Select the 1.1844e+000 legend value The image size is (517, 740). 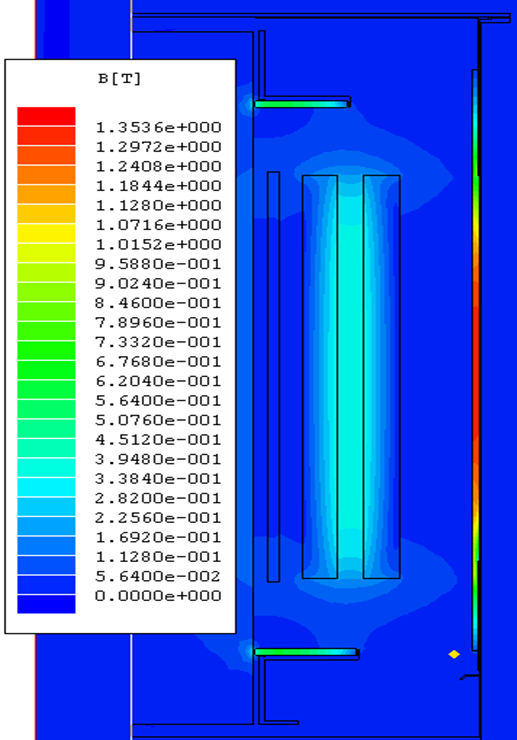click(x=159, y=186)
